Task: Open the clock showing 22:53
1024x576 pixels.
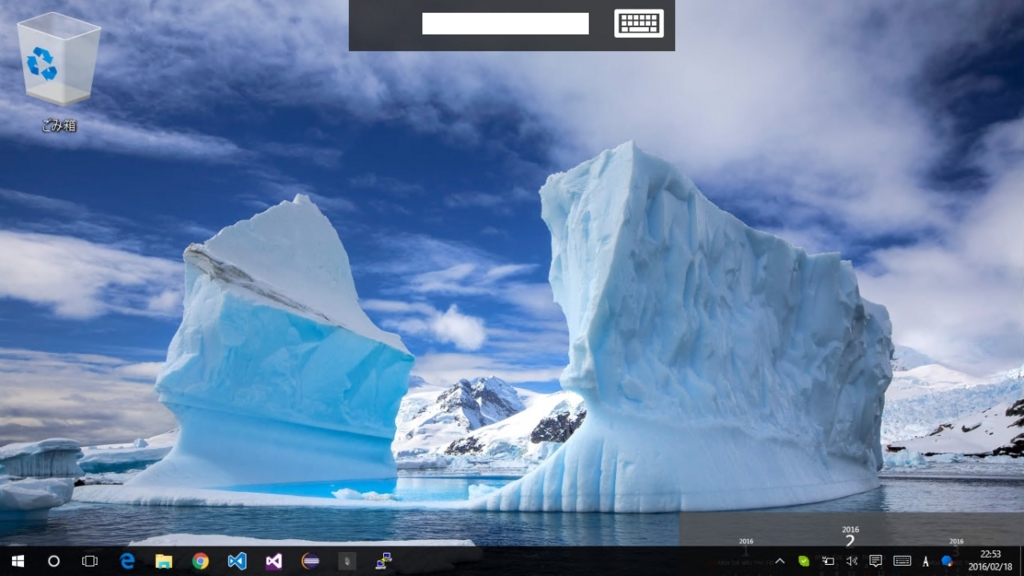Action: pyautogui.click(x=990, y=560)
